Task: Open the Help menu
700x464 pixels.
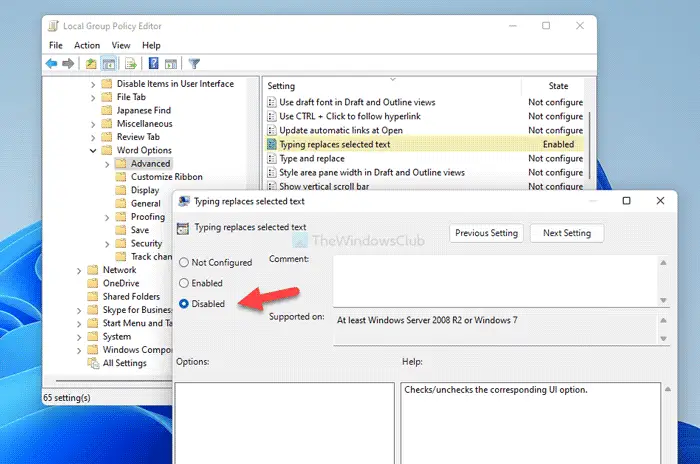Action: pyautogui.click(x=151, y=46)
